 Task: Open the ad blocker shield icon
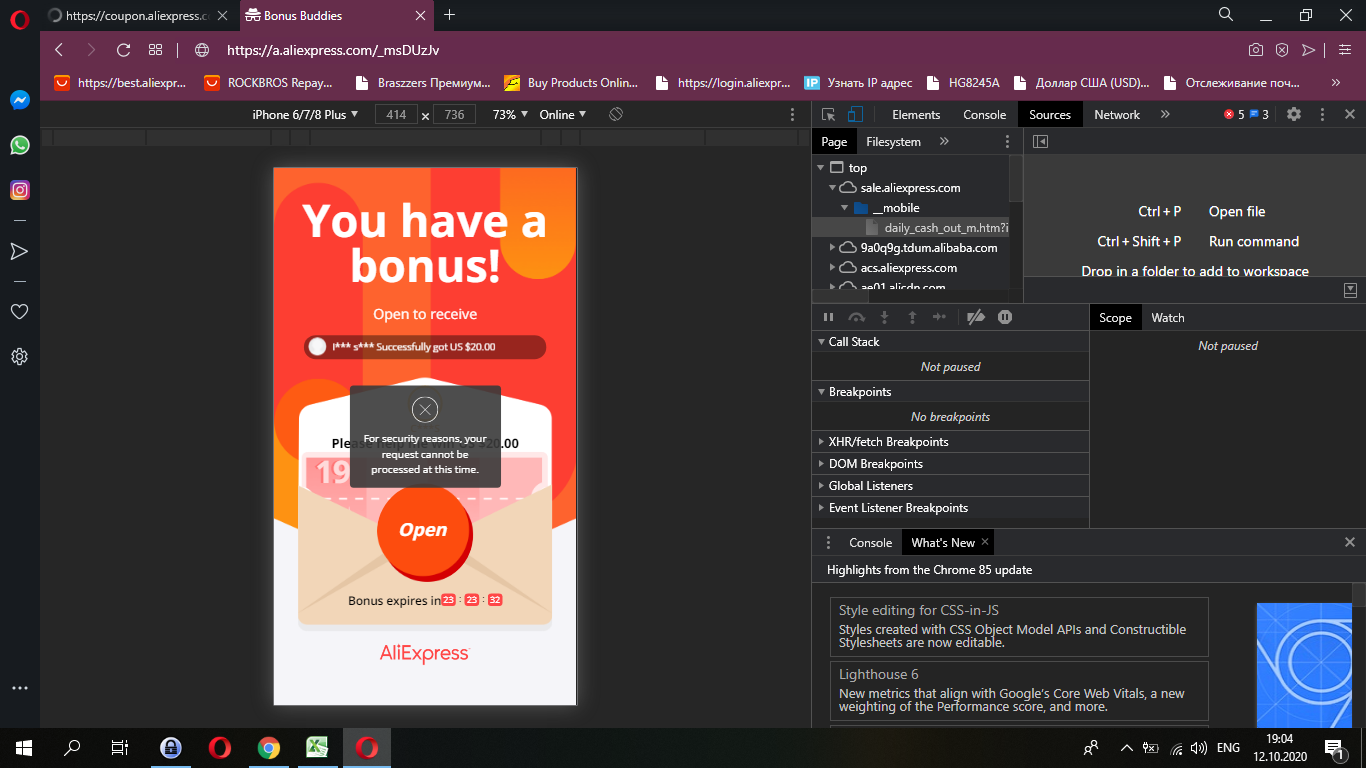coord(1282,50)
